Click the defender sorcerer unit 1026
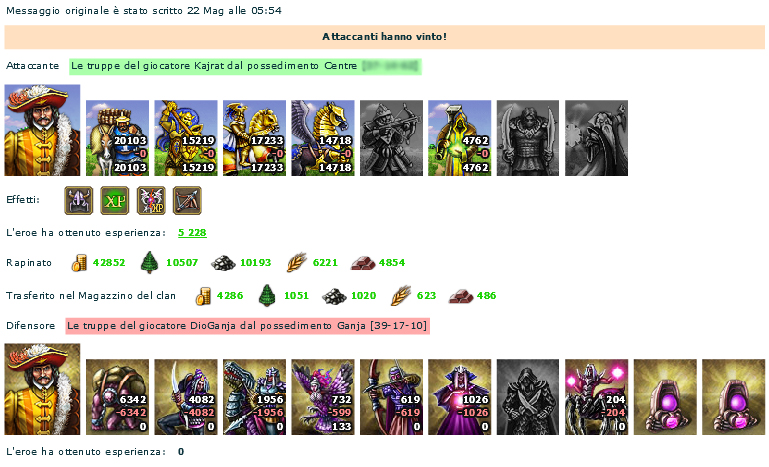Viewport: 769px width, 467px height. click(x=460, y=397)
